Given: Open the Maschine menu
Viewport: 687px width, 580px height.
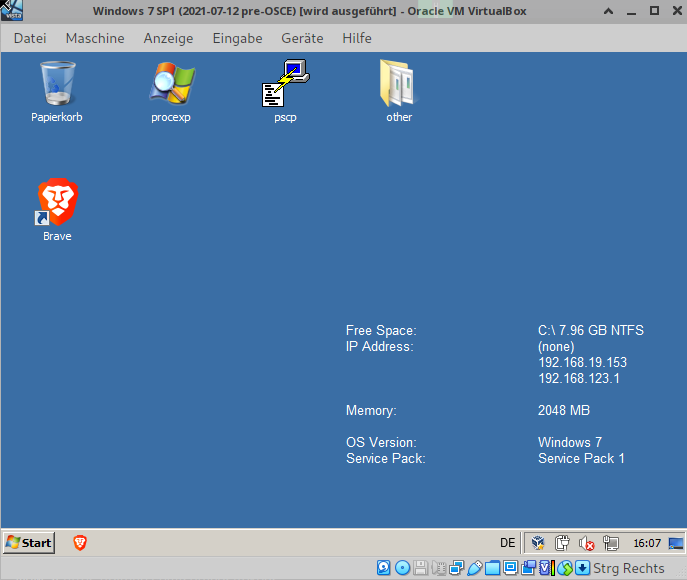Looking at the screenshot, I should (x=95, y=38).
